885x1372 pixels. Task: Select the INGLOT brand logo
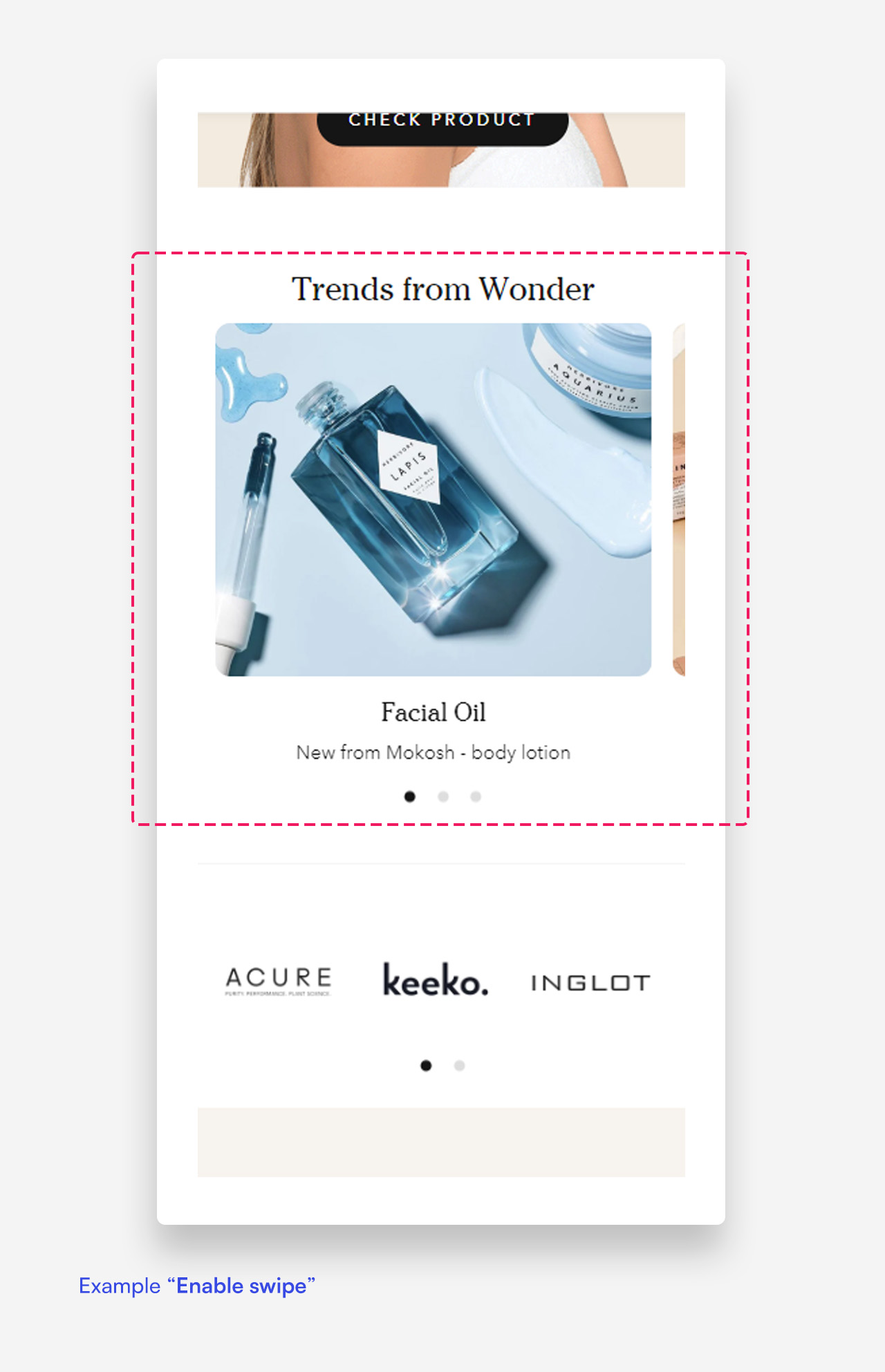pyautogui.click(x=590, y=983)
